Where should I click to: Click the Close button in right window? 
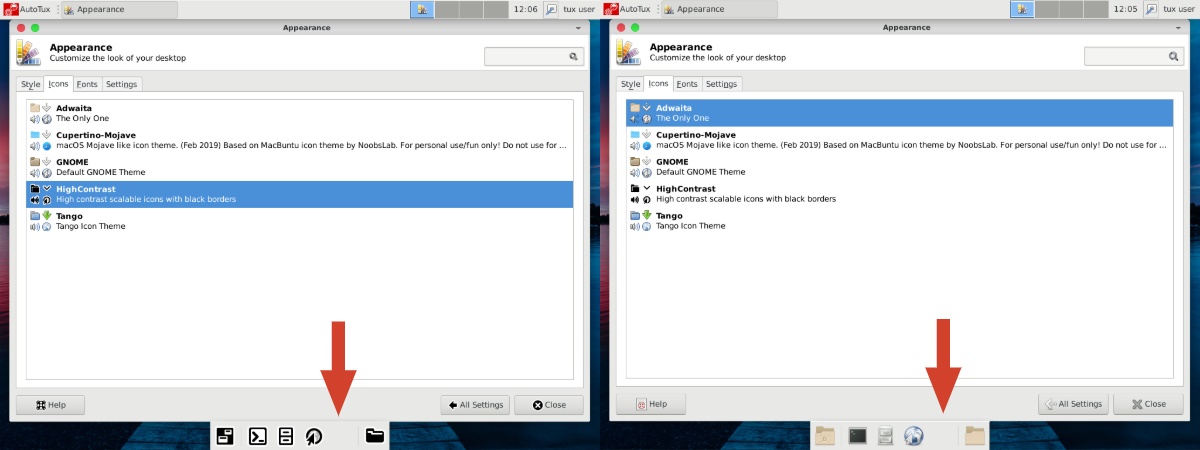click(1149, 405)
